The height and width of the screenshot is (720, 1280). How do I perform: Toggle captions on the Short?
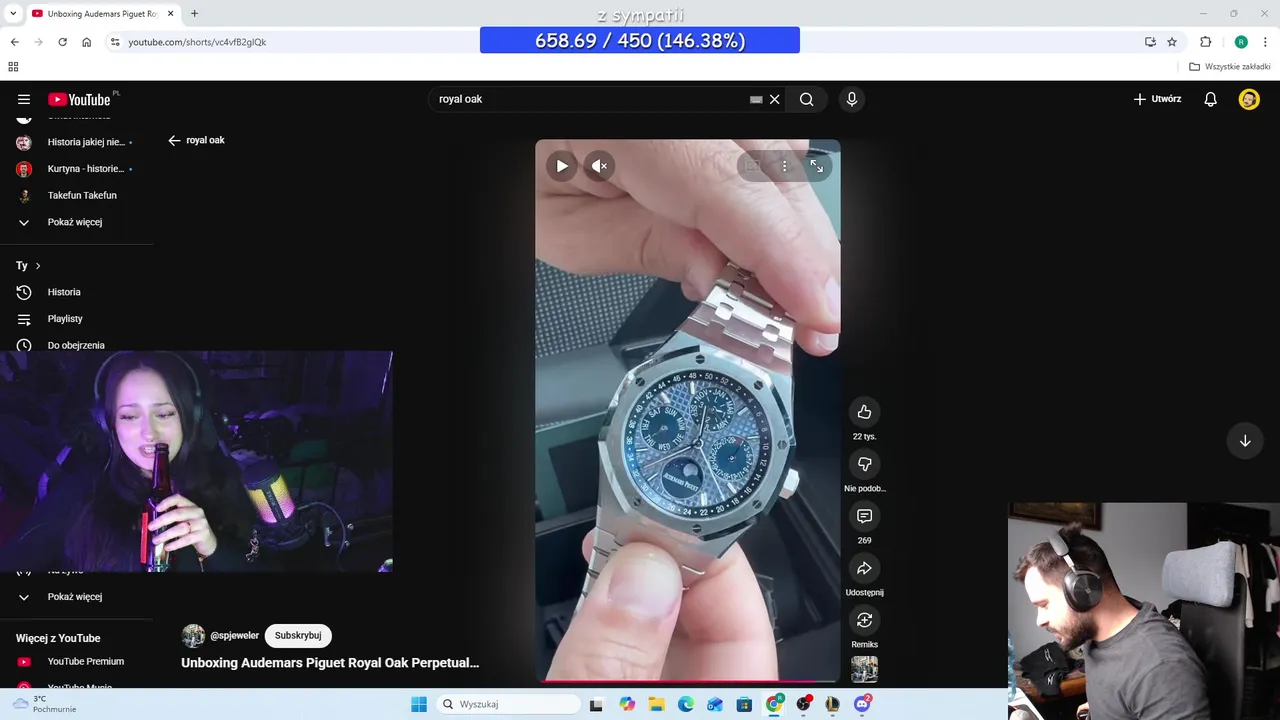click(x=753, y=166)
